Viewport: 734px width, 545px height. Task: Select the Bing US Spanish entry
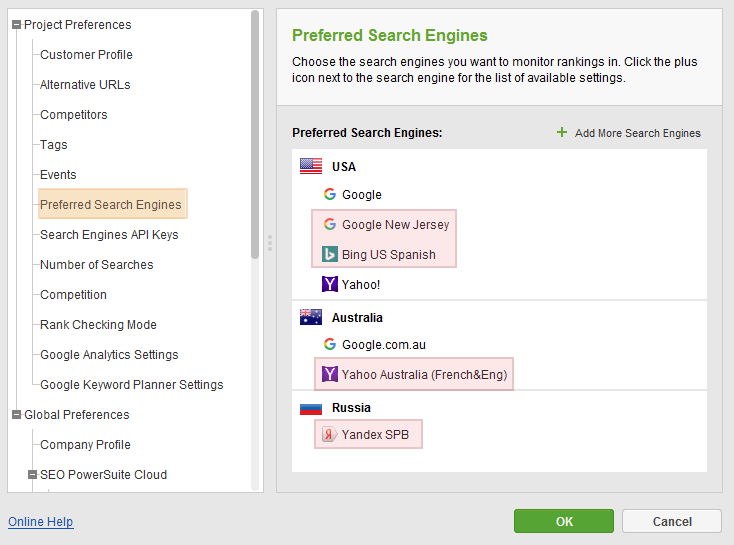pyautogui.click(x=389, y=254)
